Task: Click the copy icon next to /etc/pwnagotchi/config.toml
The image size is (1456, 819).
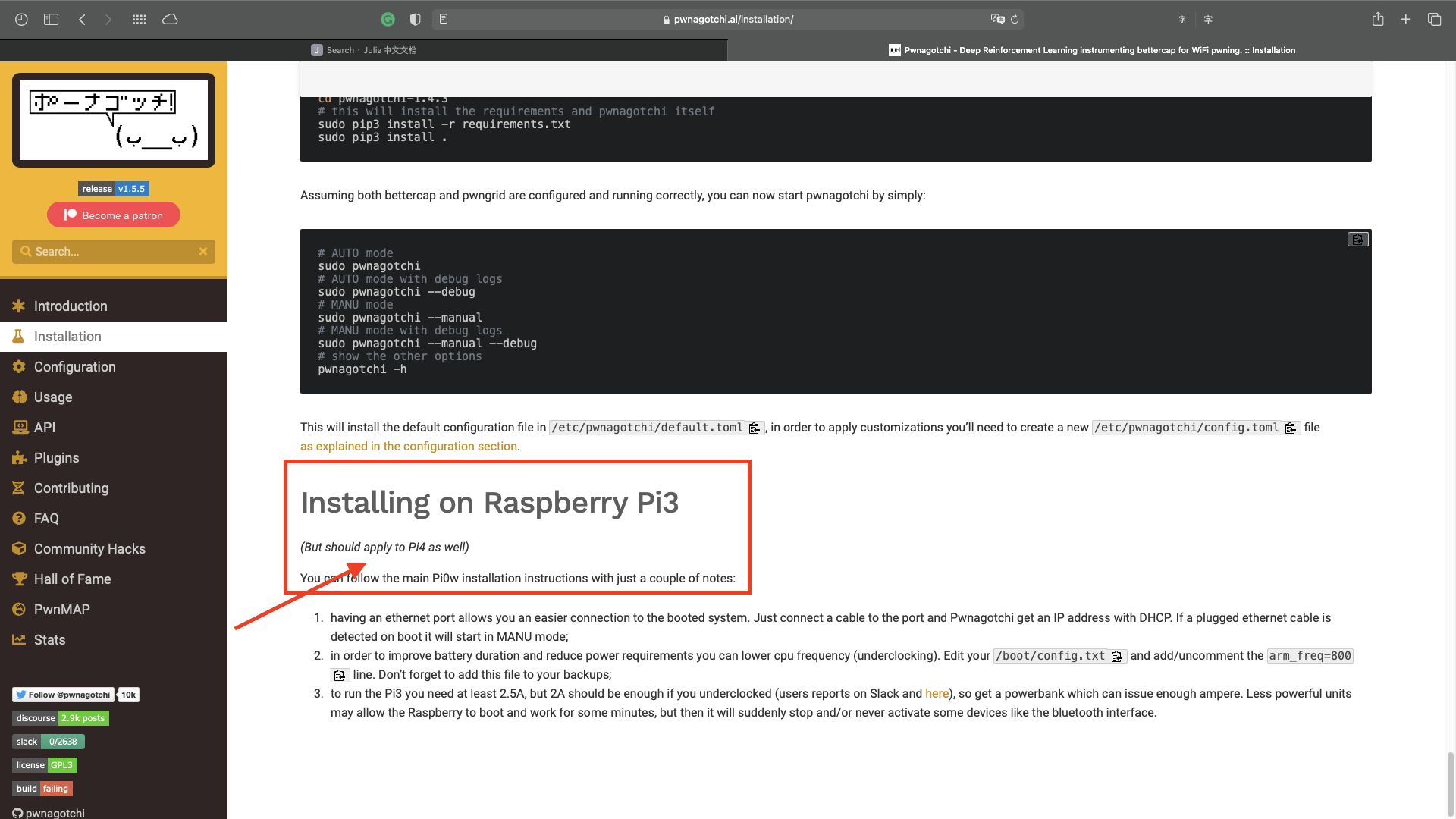Action: (1291, 428)
